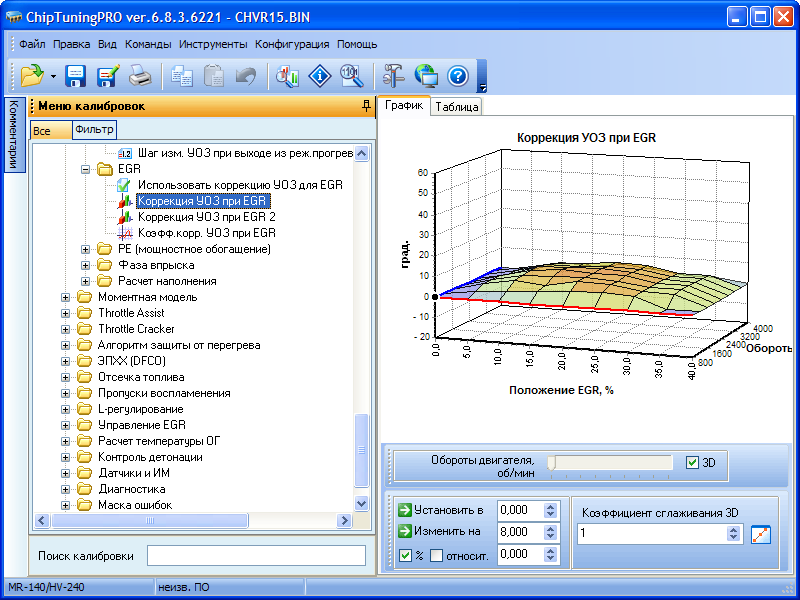Click the save floppy disk icon
800x600 pixels.
tap(76, 76)
